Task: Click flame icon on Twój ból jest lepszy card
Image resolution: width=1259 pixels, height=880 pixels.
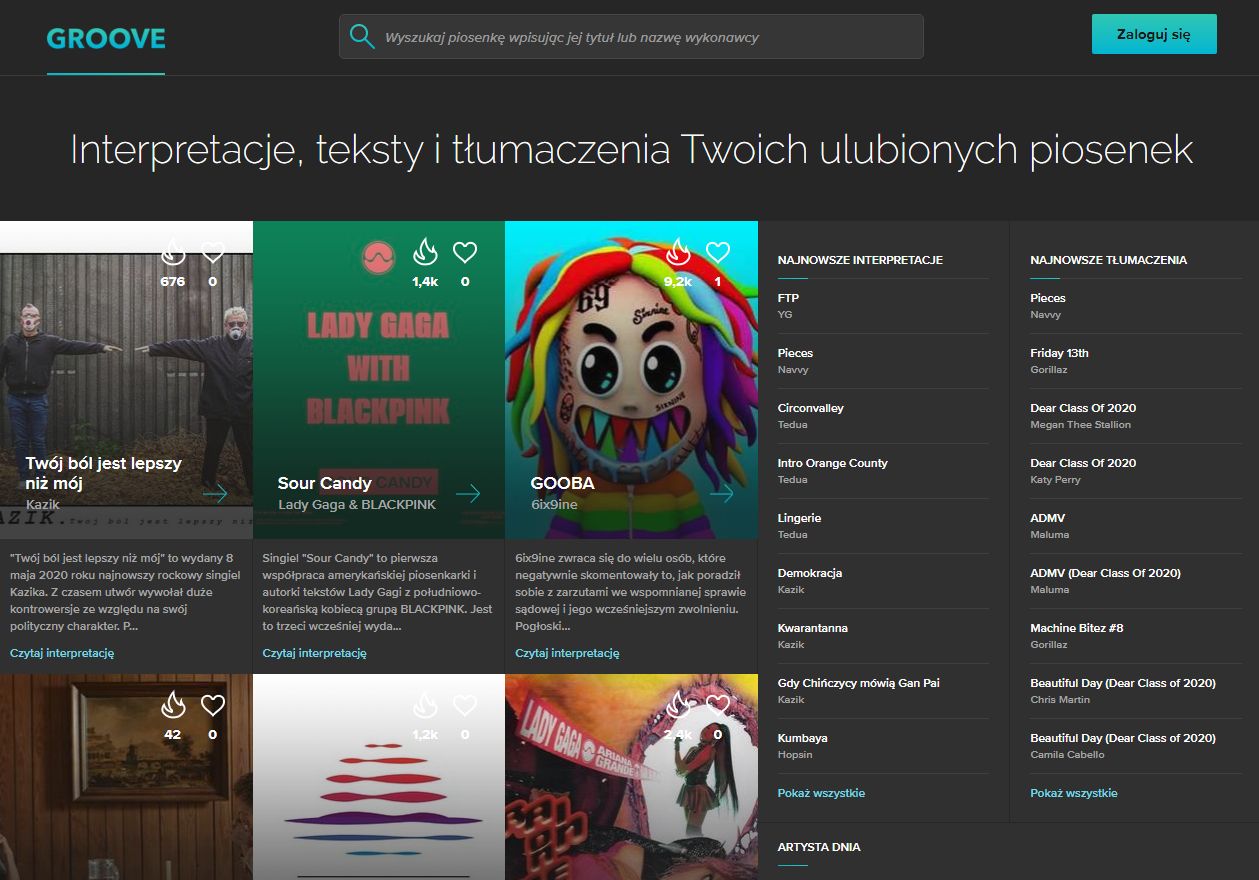Action: click(x=173, y=252)
